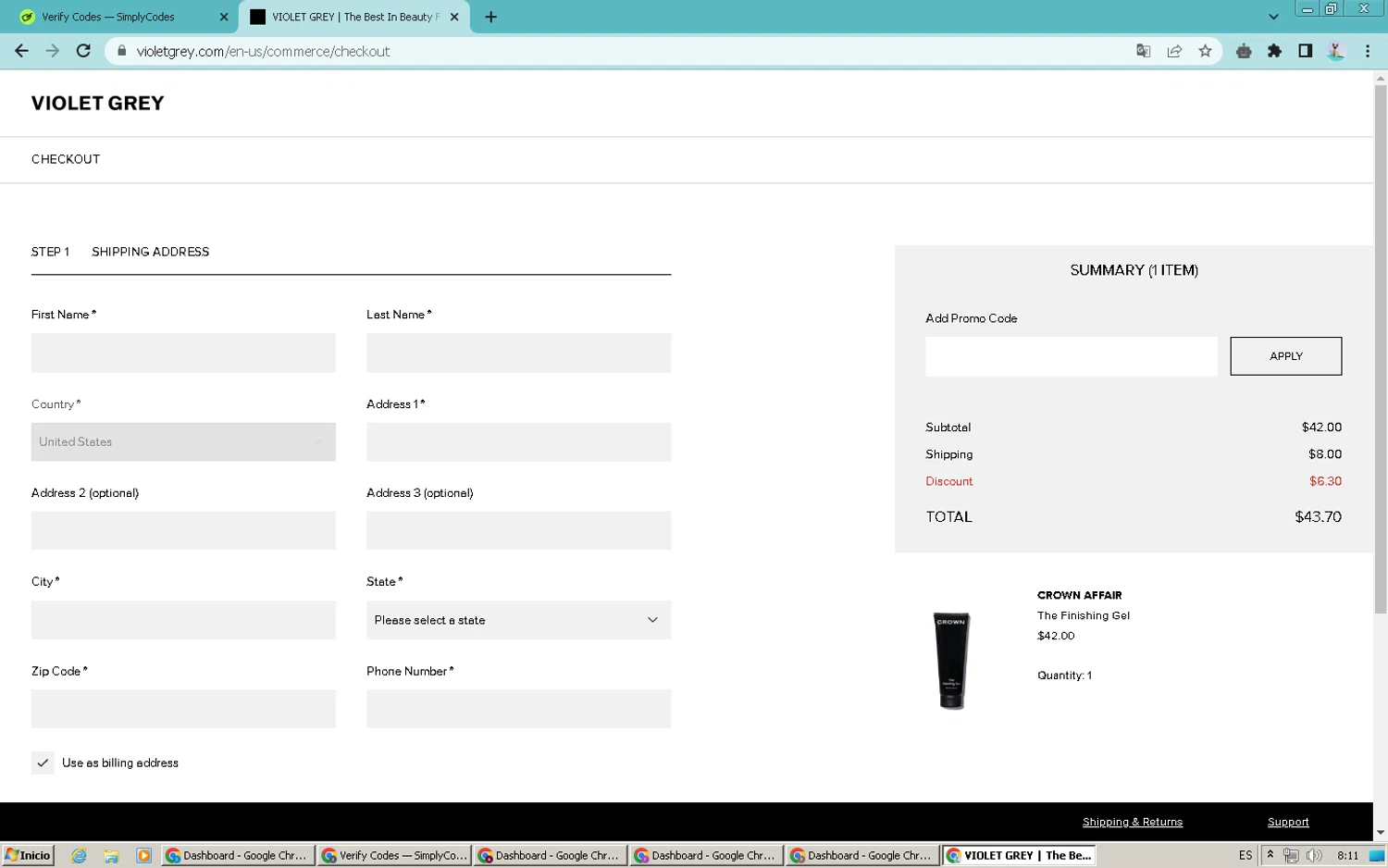Focus the Zip Code field
Screen dimensions: 1388x868
pyautogui.click(x=183, y=709)
